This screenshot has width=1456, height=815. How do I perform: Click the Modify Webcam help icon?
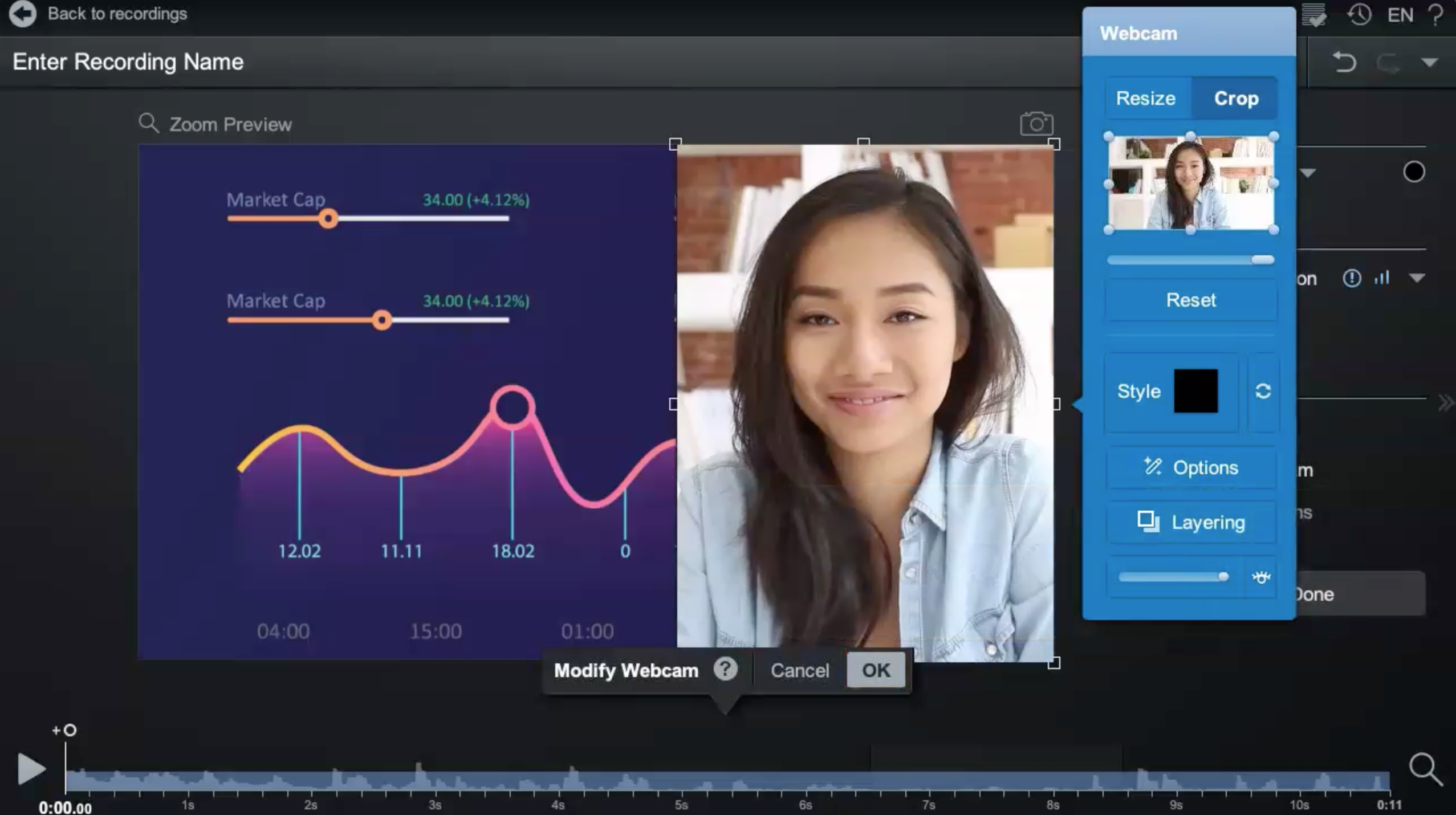(x=725, y=669)
